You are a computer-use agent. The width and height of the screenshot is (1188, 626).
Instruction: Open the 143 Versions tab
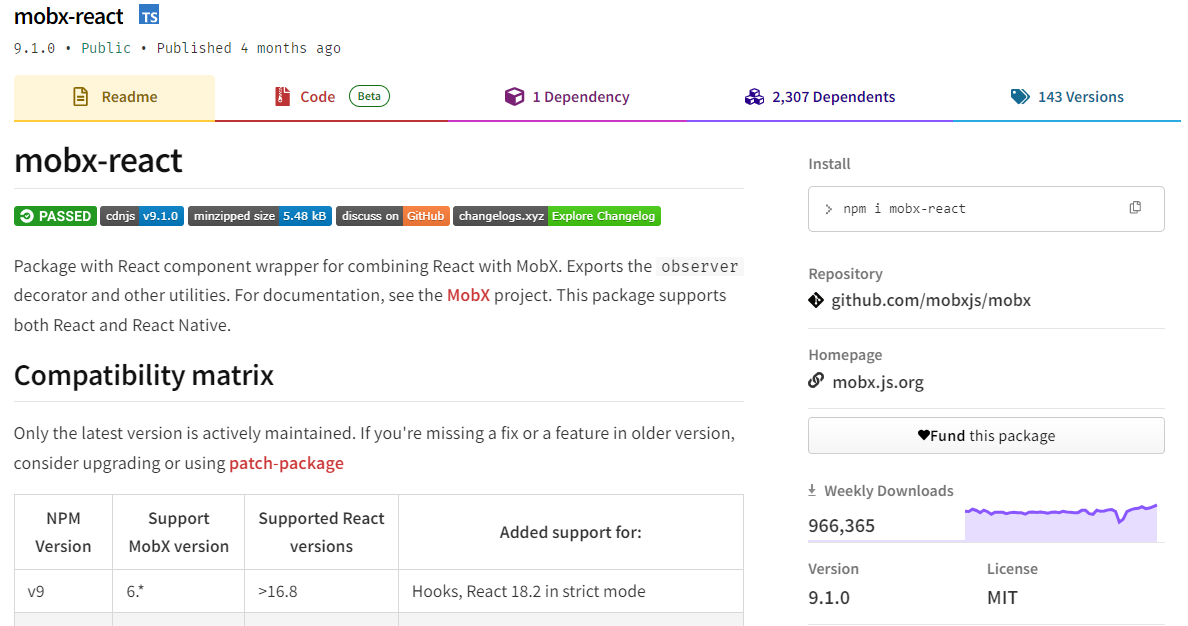click(x=1067, y=98)
